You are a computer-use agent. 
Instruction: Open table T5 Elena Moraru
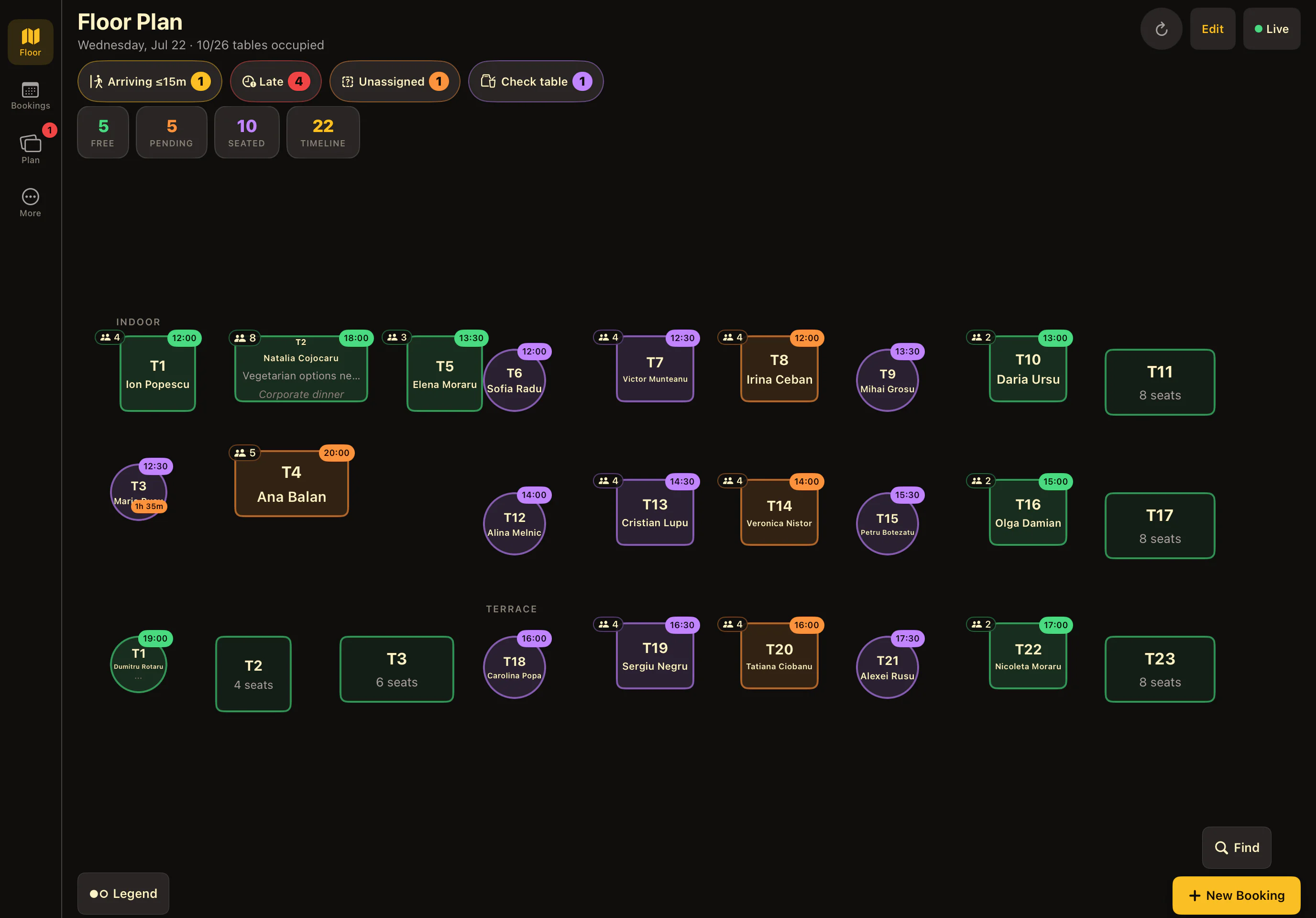click(444, 374)
